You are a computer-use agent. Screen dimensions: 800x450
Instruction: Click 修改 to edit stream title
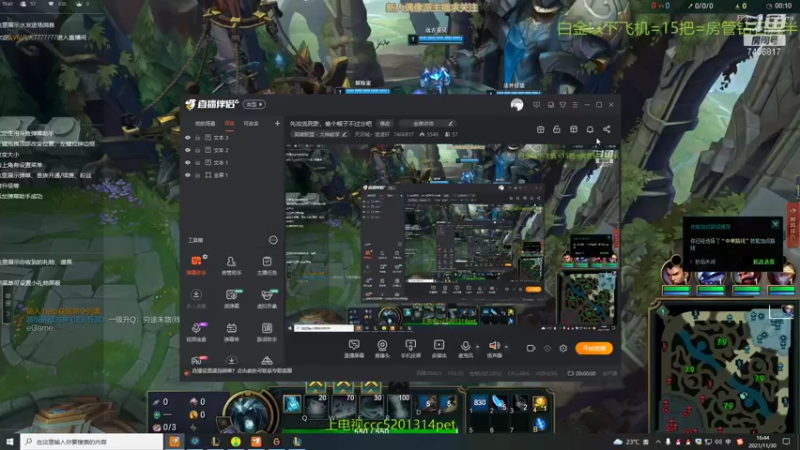coord(385,123)
